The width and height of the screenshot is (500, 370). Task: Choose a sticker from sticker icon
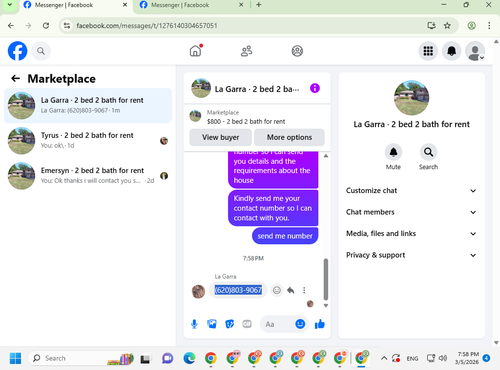[x=229, y=324]
